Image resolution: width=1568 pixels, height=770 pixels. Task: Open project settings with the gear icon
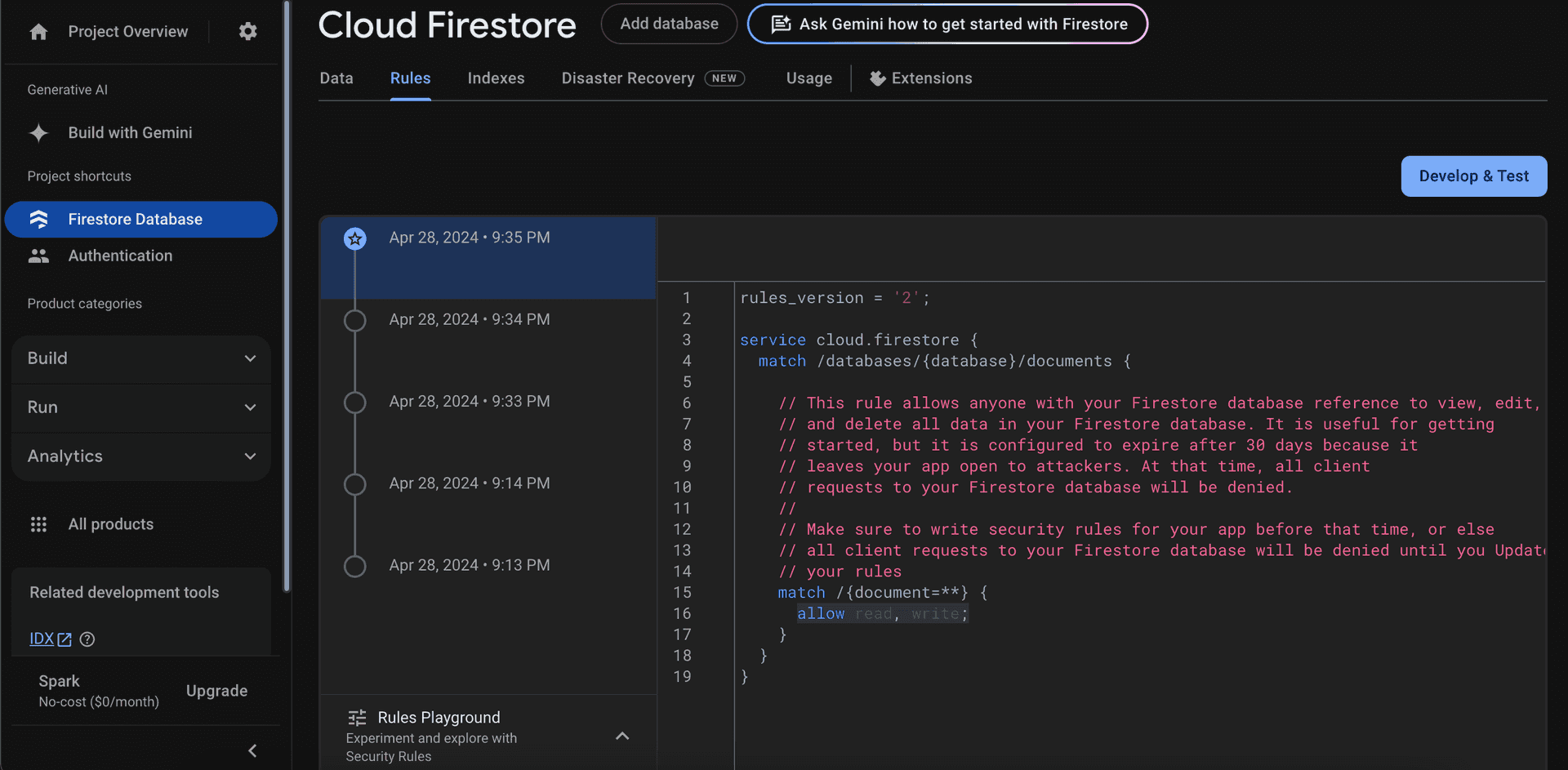[x=247, y=31]
